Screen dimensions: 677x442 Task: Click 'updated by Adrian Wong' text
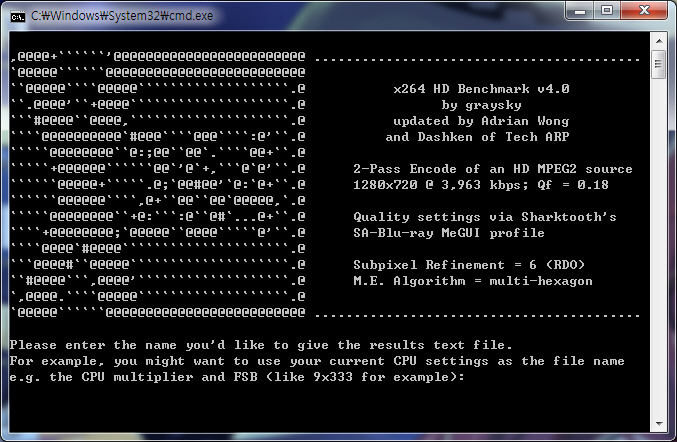click(x=481, y=121)
